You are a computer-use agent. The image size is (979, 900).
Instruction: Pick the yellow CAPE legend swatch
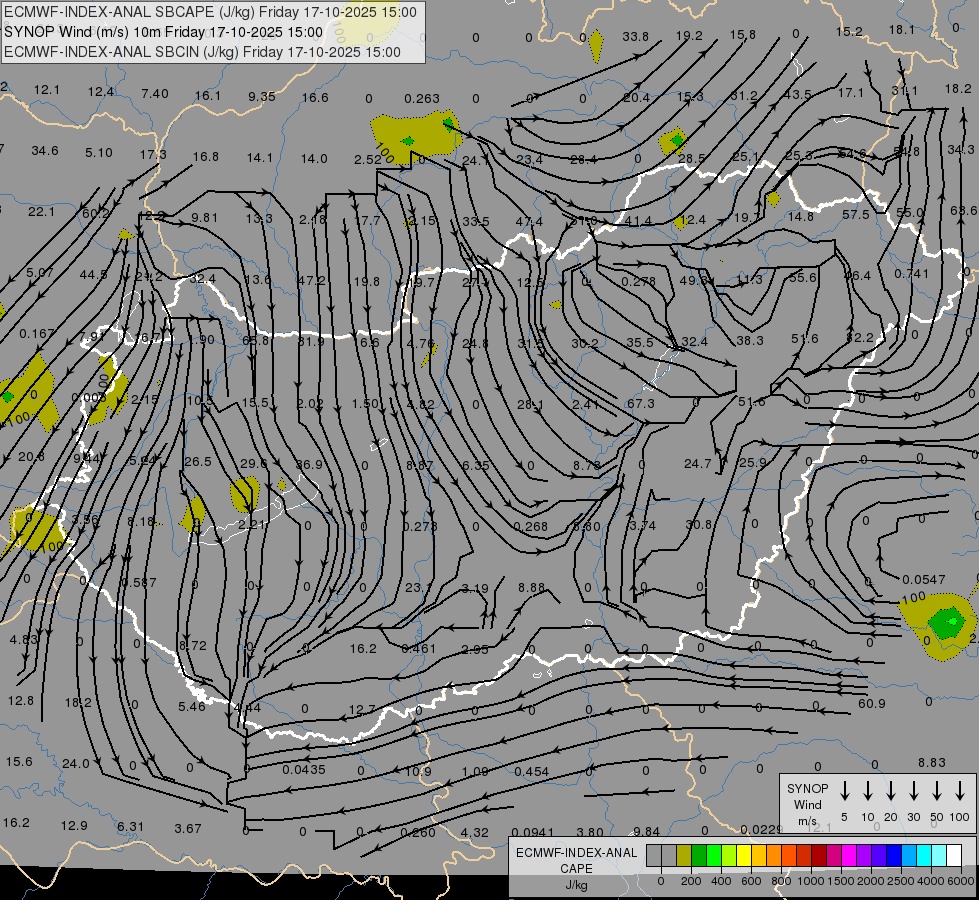744,856
